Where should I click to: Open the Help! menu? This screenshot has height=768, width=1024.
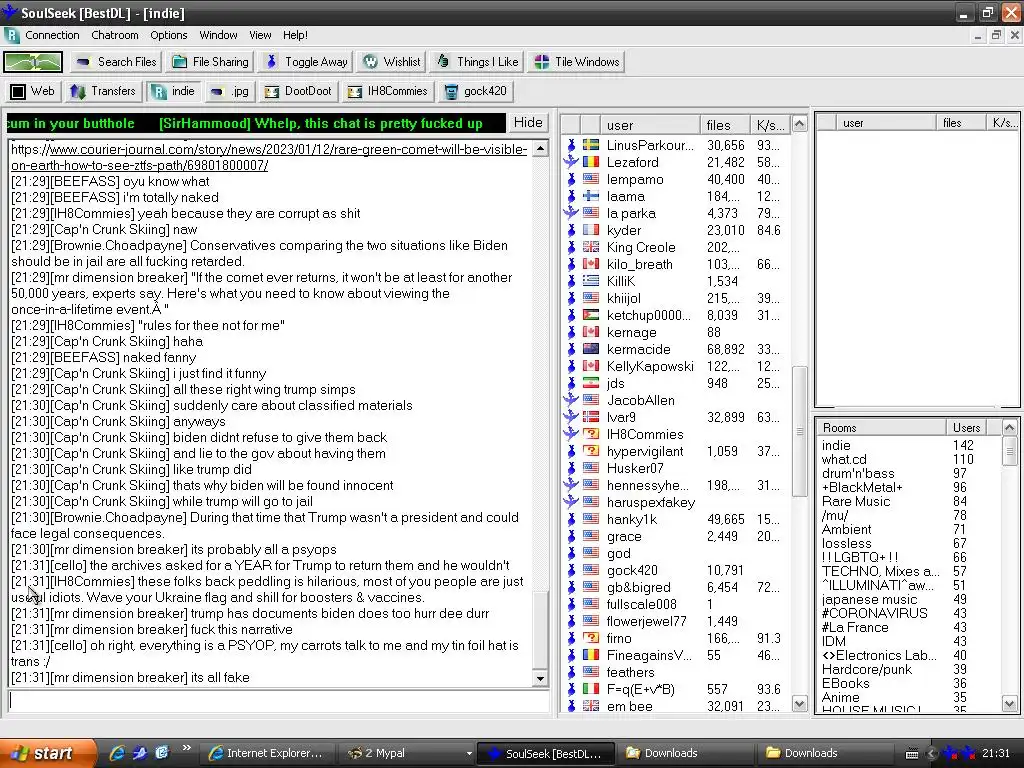[x=295, y=35]
